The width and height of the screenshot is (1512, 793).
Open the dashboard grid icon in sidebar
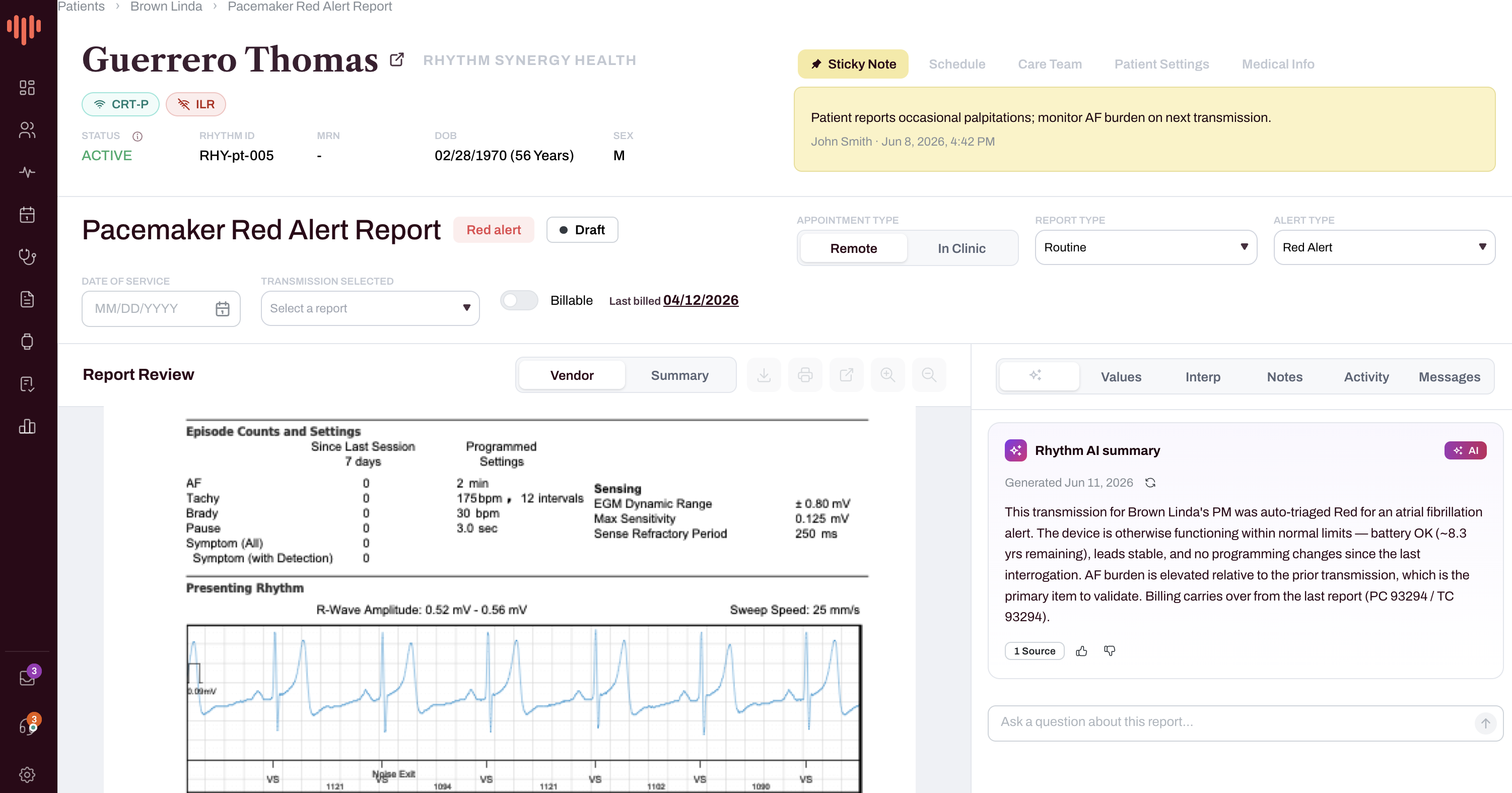tap(27, 88)
